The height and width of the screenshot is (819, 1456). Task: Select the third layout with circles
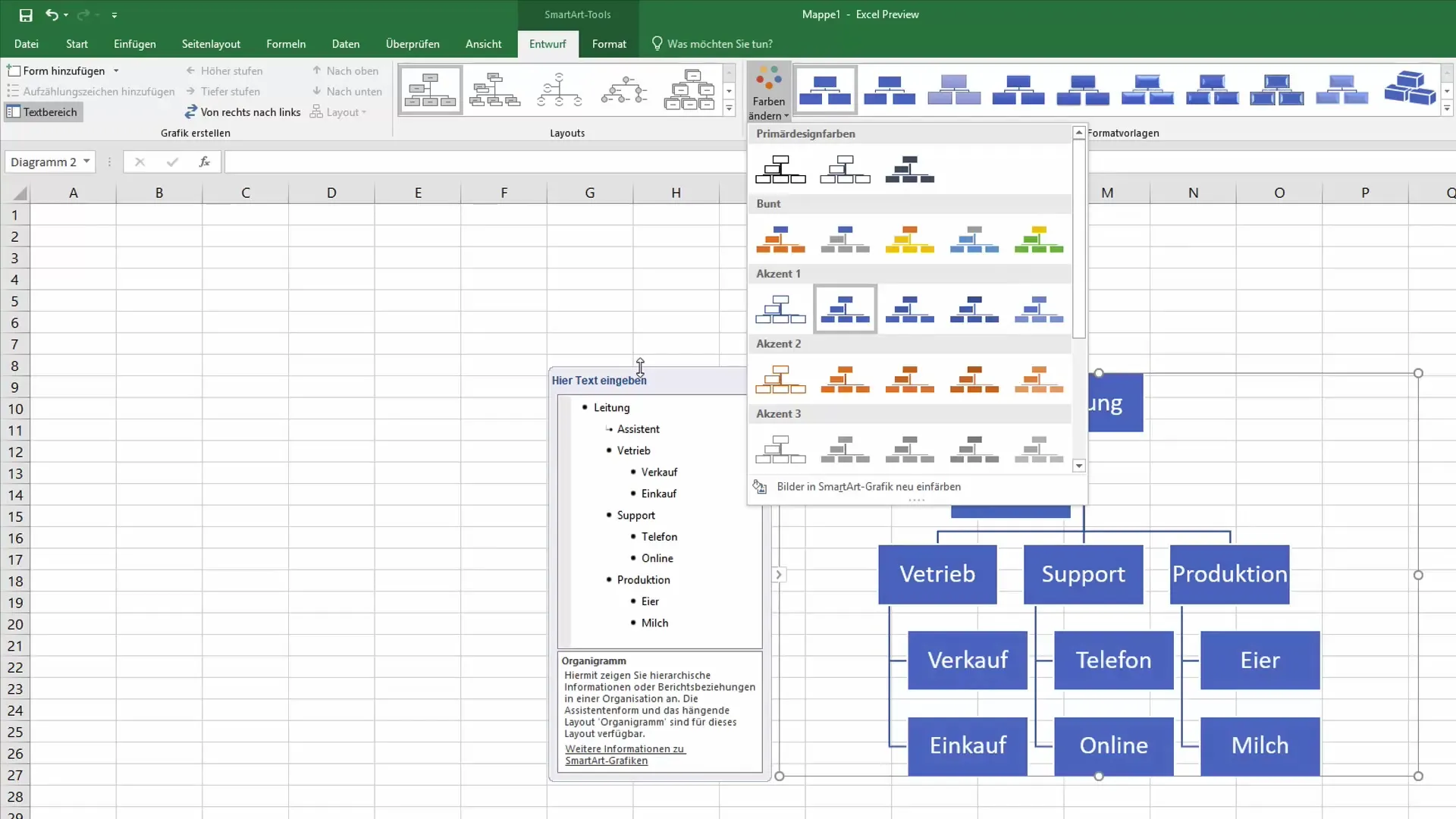[560, 90]
